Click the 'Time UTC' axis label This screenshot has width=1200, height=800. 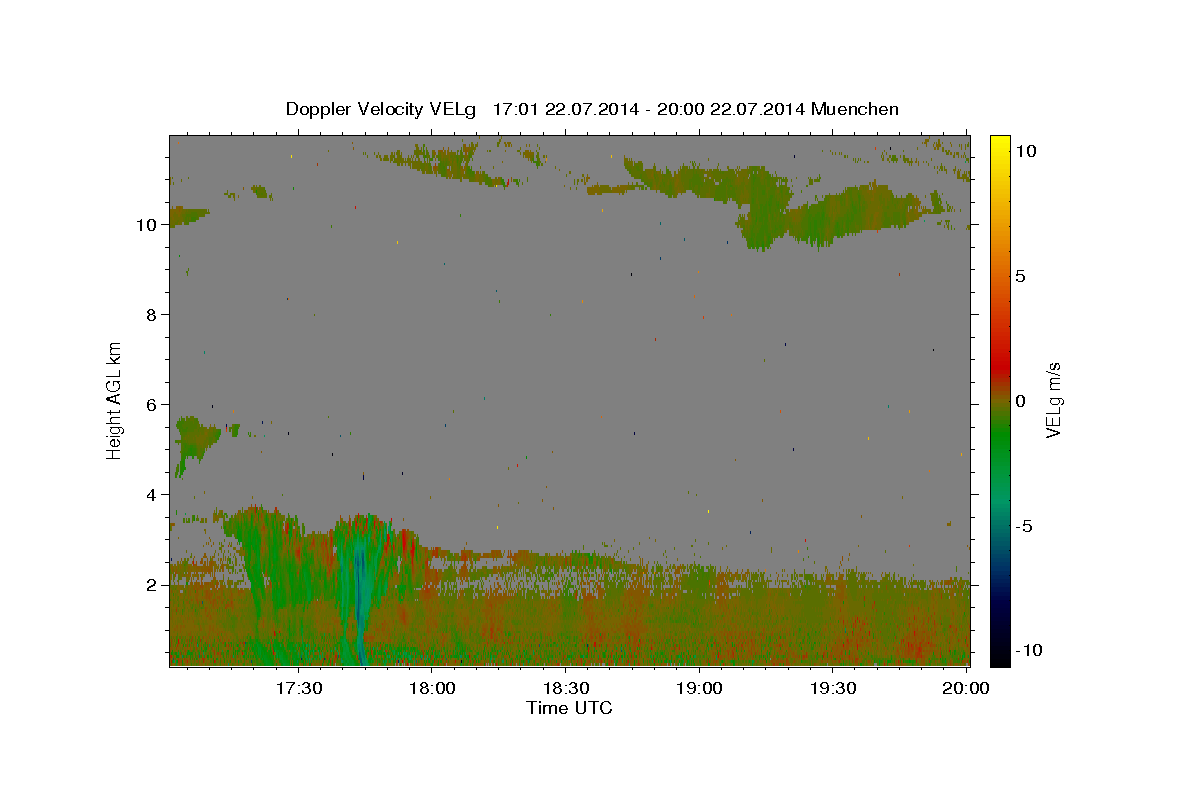(569, 708)
